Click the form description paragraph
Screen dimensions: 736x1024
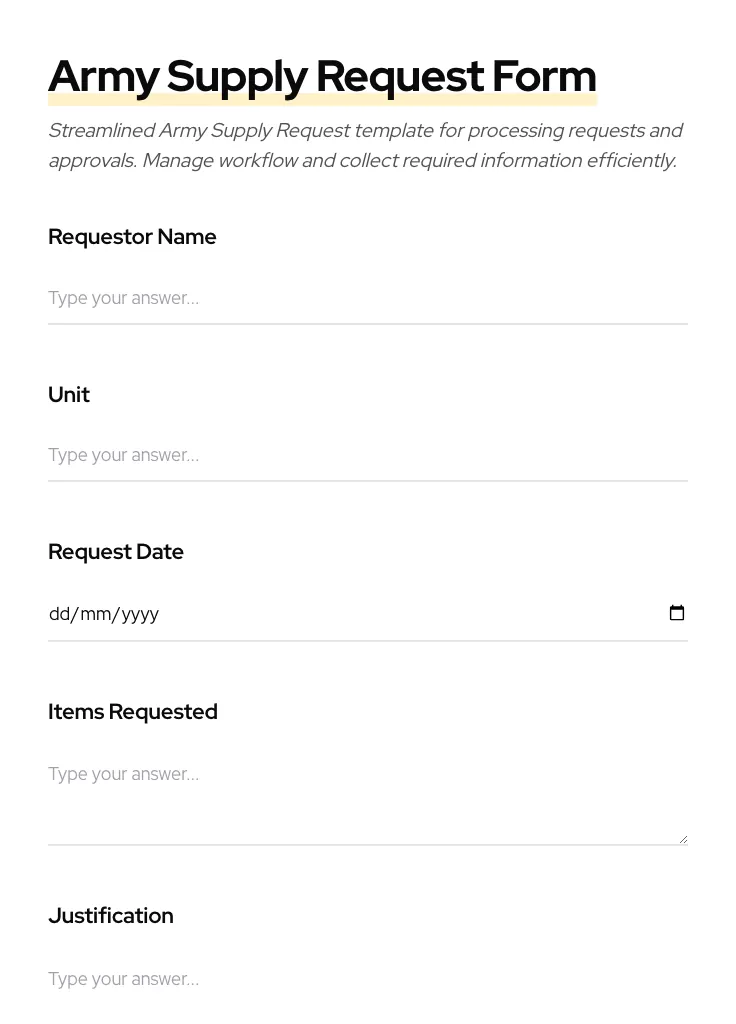[365, 146]
